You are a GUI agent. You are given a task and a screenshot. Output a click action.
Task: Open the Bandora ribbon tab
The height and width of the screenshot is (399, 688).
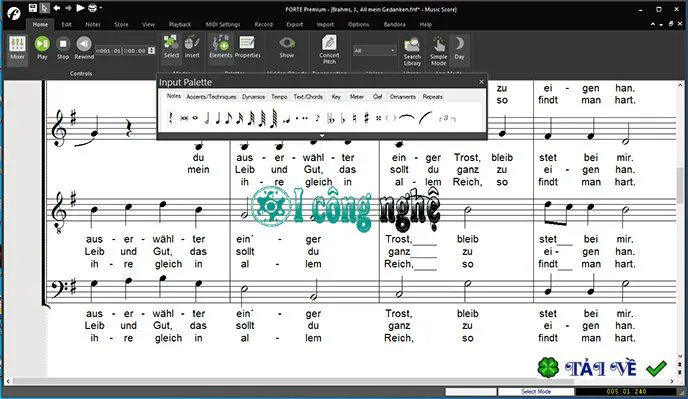394,25
